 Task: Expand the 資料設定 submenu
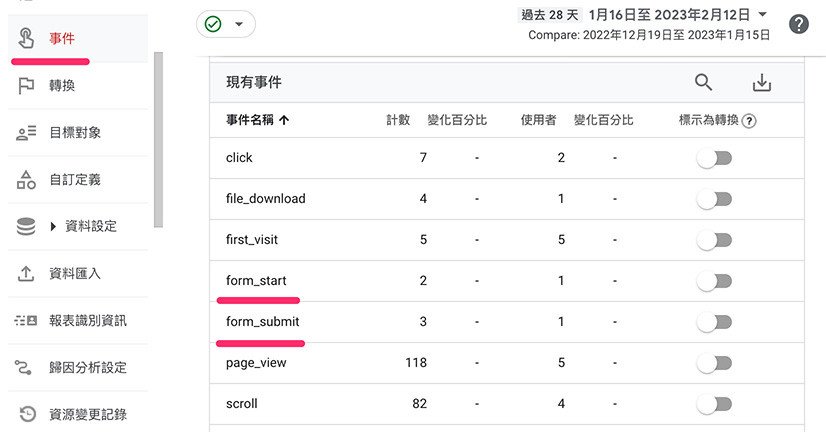(54, 227)
